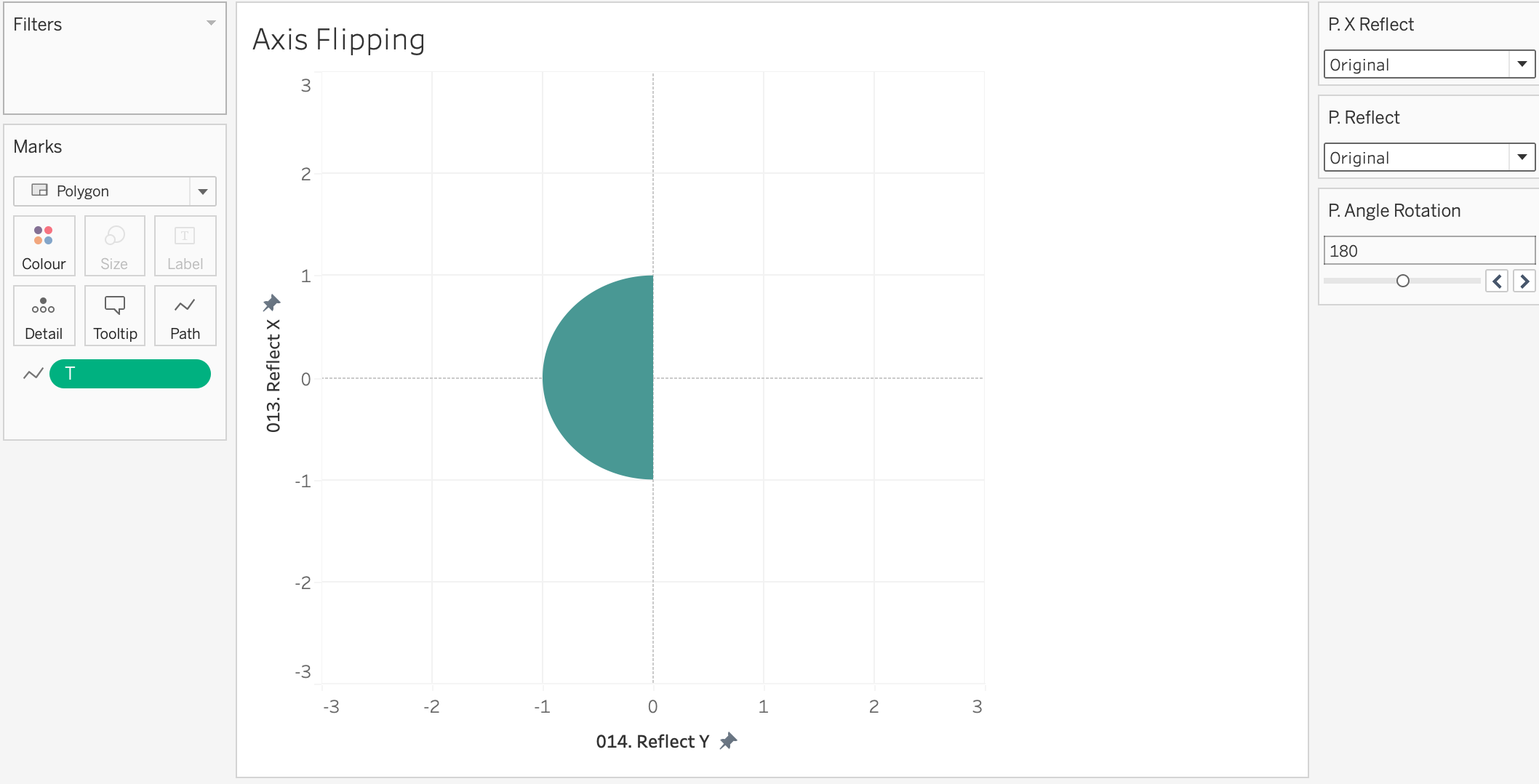Click the P. Angle Rotation slider handle
Image resolution: width=1539 pixels, height=784 pixels.
tap(1403, 281)
